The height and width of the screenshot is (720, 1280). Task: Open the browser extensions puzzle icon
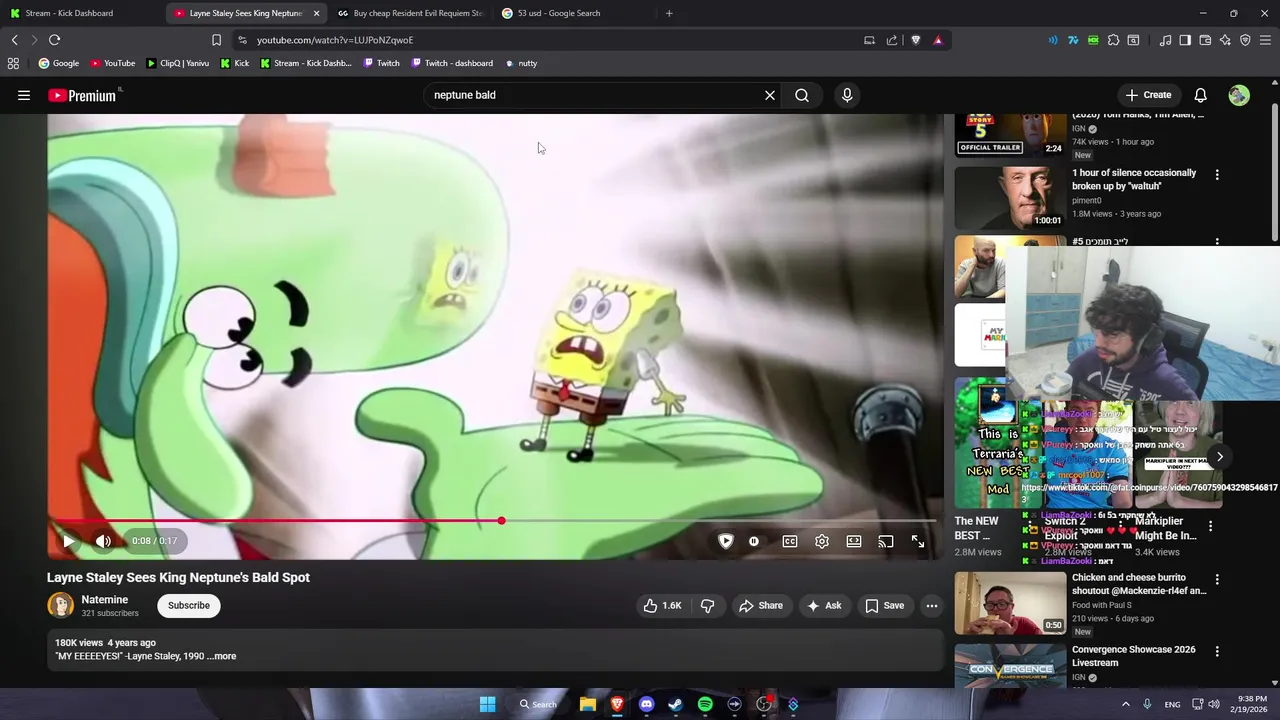click(x=1113, y=40)
